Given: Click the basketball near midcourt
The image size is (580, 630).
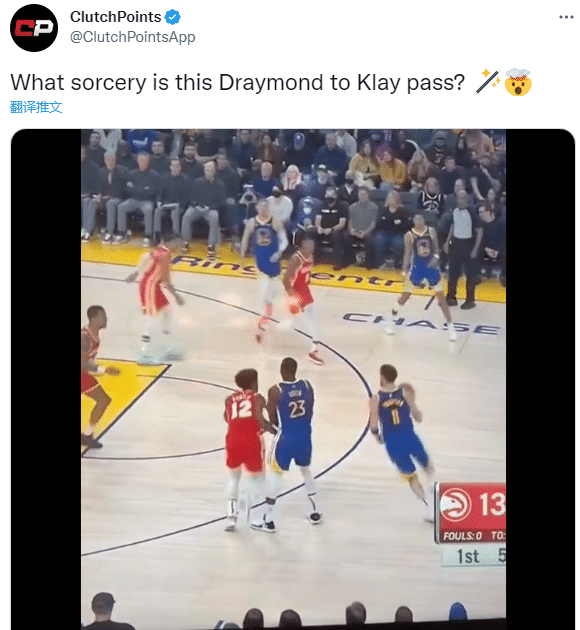Looking at the screenshot, I should point(294,308).
